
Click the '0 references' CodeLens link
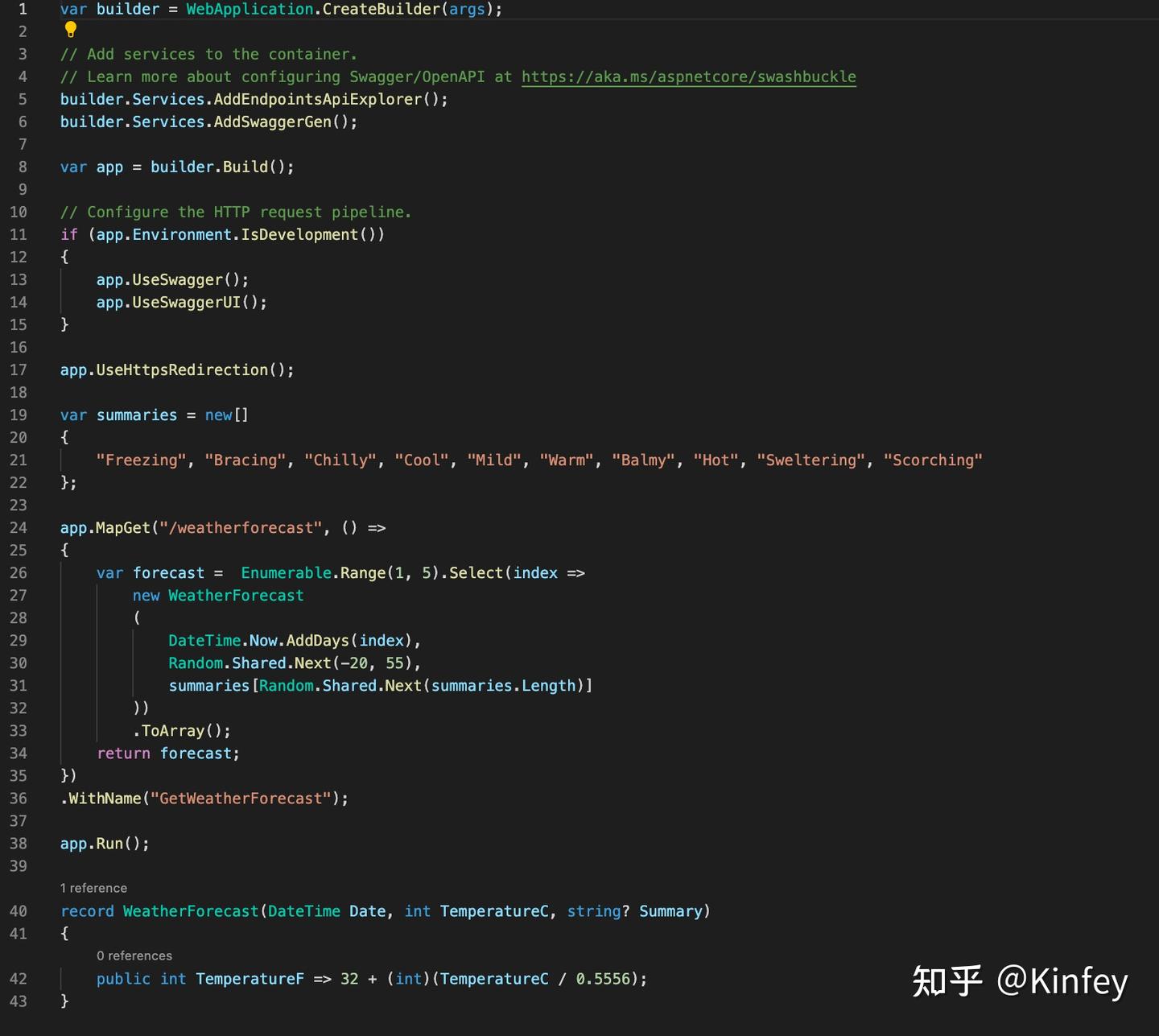[x=134, y=956]
